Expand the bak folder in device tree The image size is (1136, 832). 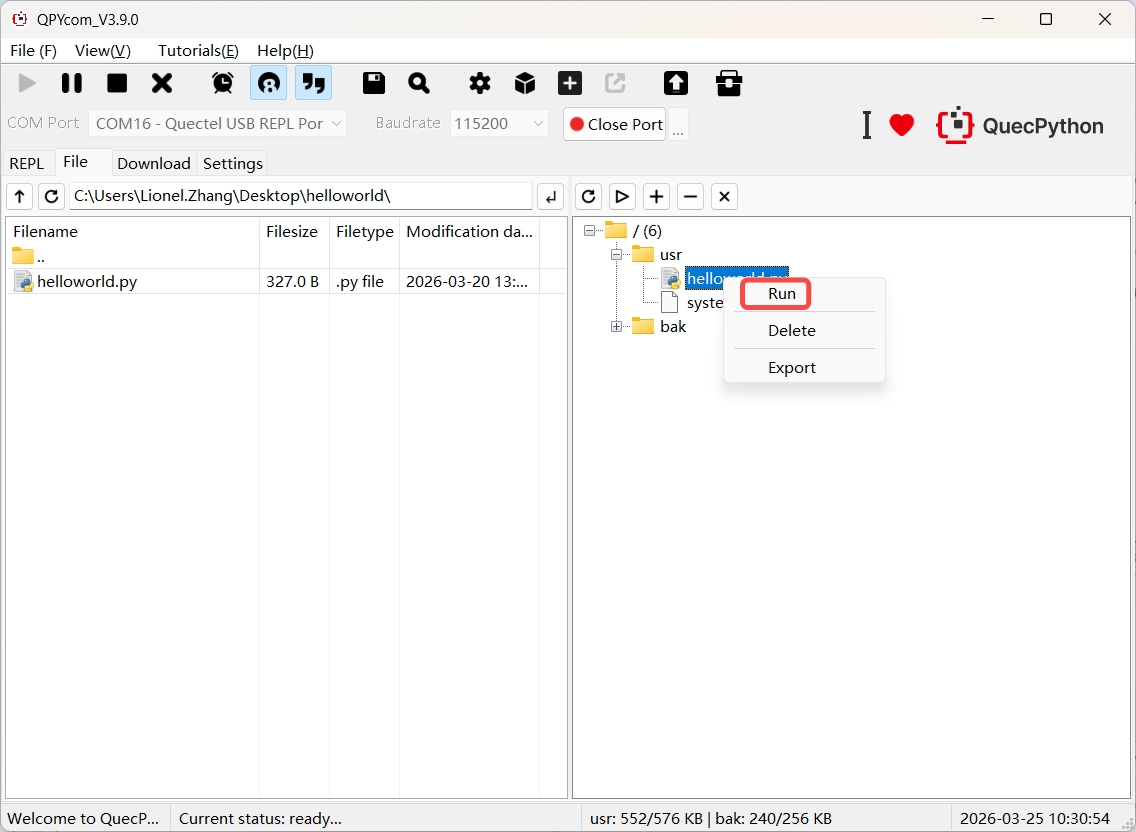tap(617, 327)
